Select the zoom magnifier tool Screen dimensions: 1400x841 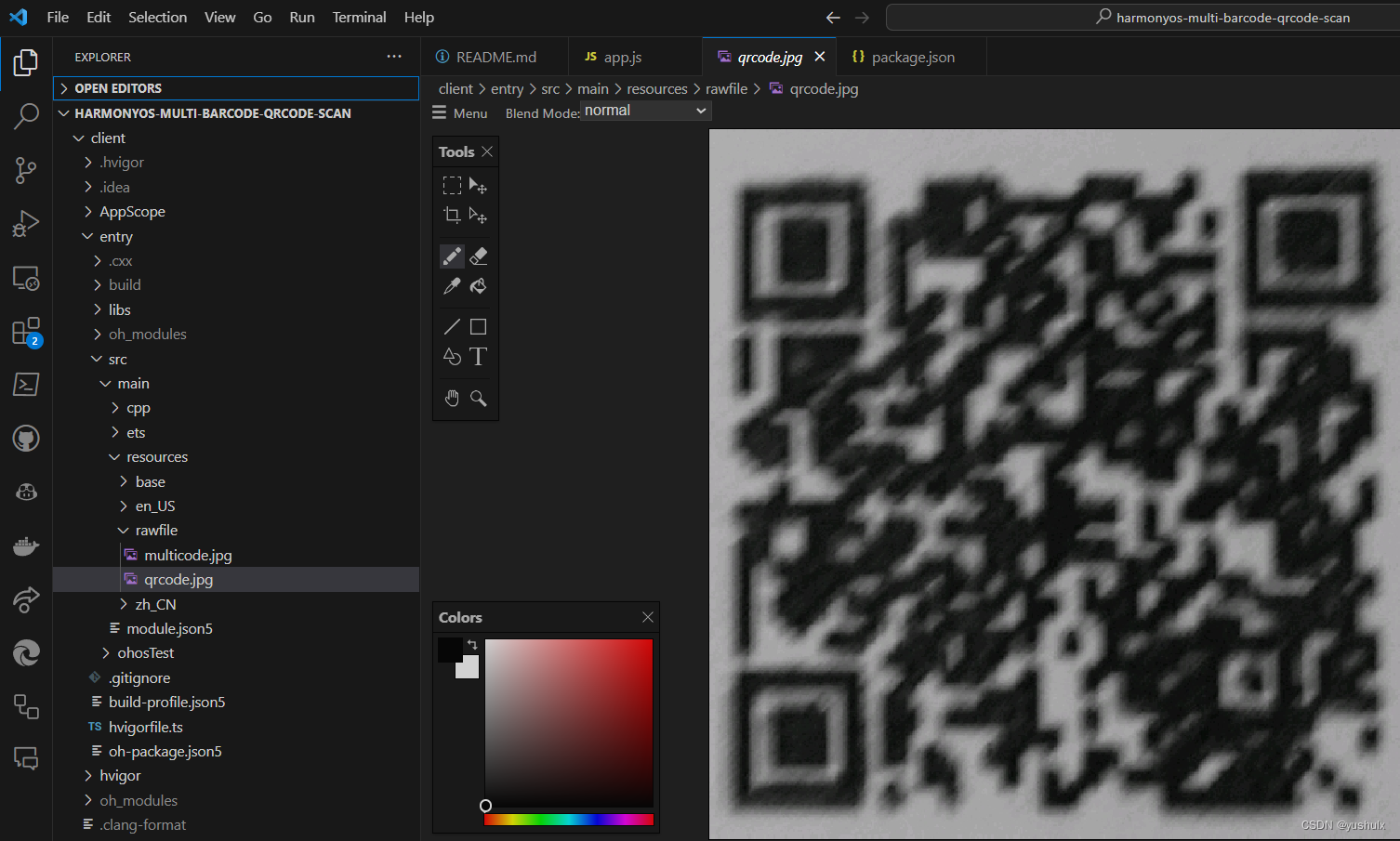[x=478, y=399]
